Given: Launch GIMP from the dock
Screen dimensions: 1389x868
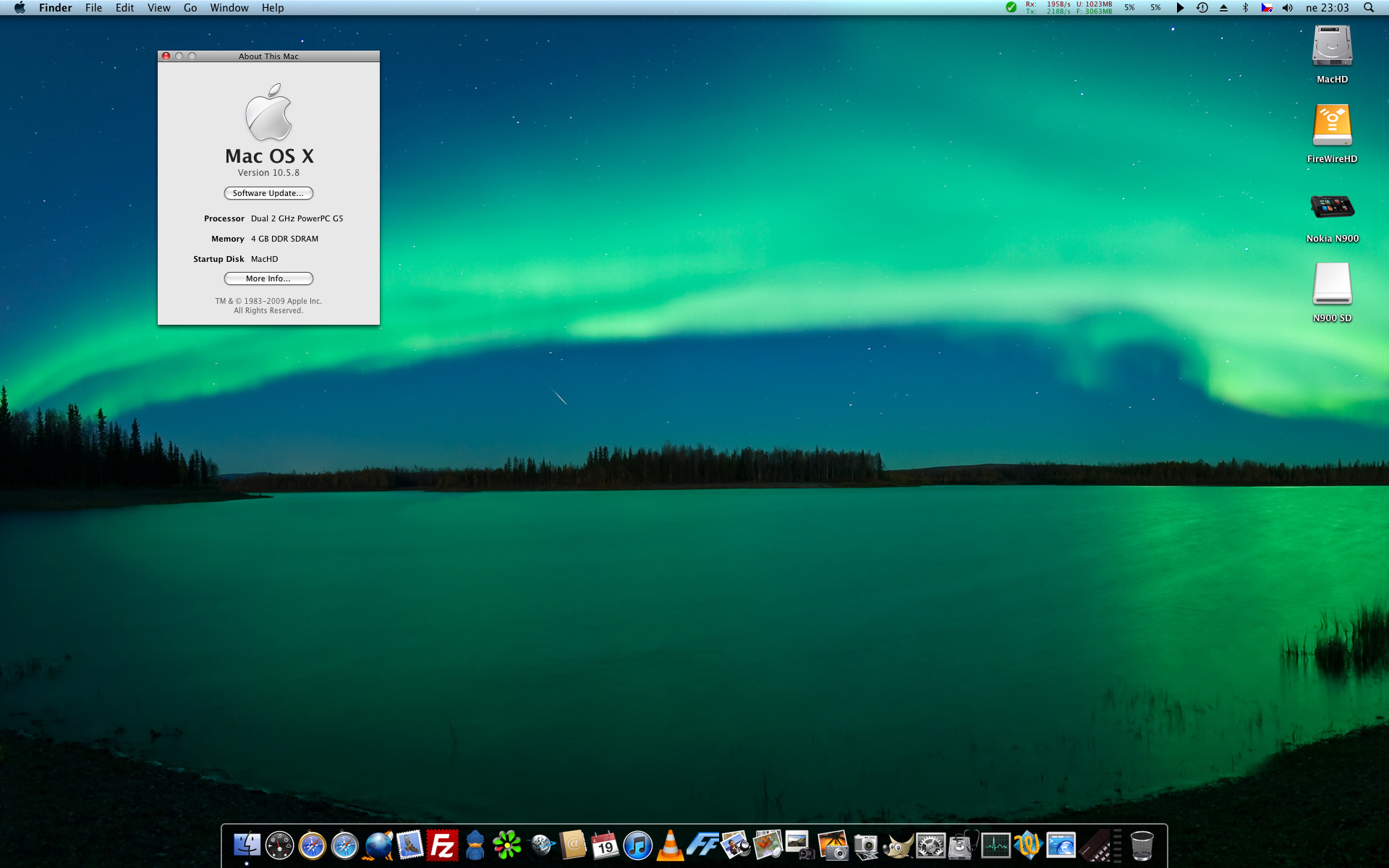Looking at the screenshot, I should pyautogui.click(x=898, y=845).
